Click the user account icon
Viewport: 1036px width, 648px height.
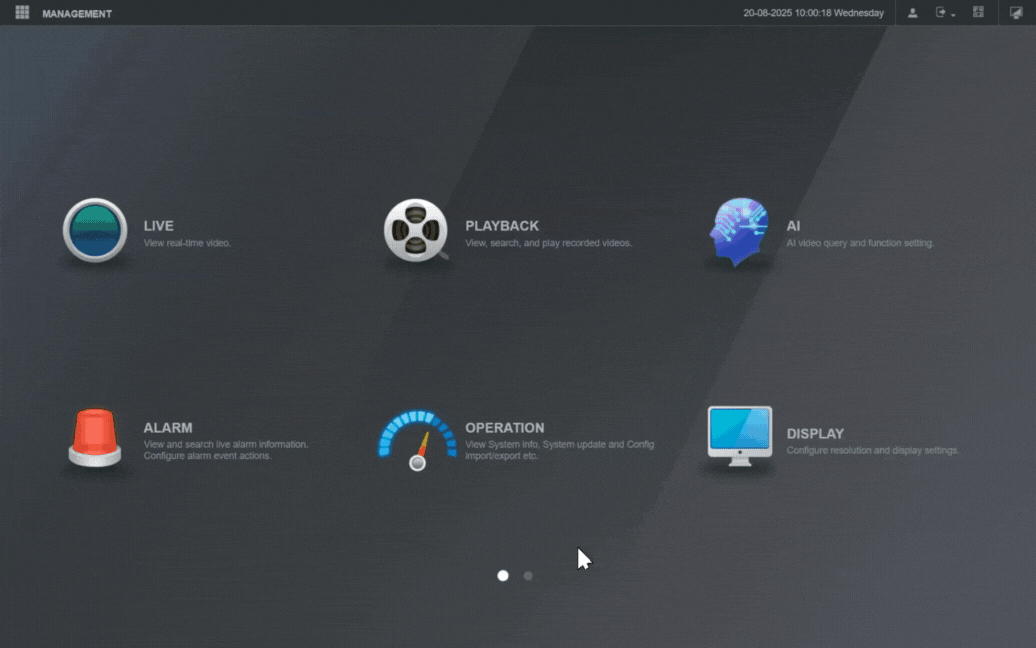coord(913,13)
